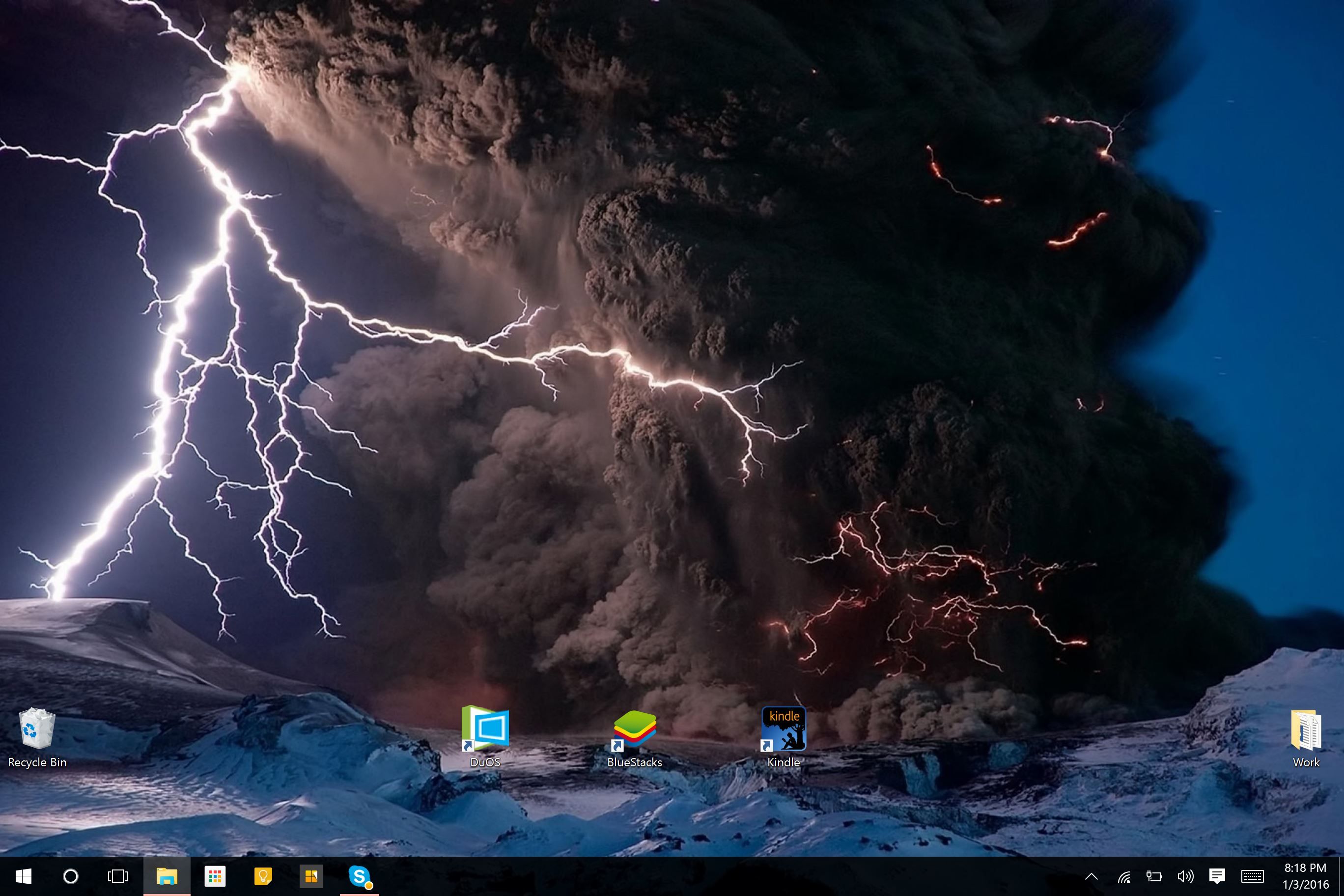1344x896 pixels.
Task: Select the BlueStacks desktop shortcut
Action: coord(634,738)
